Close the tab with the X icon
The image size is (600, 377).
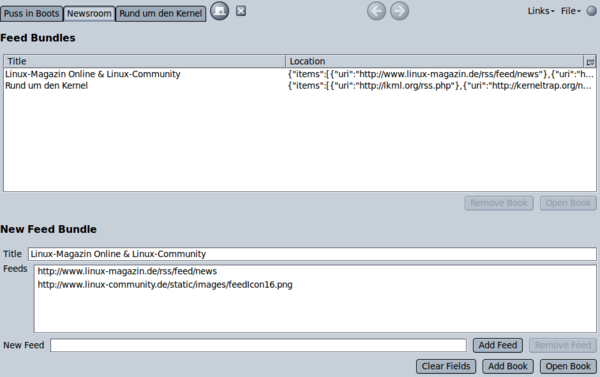pyautogui.click(x=241, y=11)
